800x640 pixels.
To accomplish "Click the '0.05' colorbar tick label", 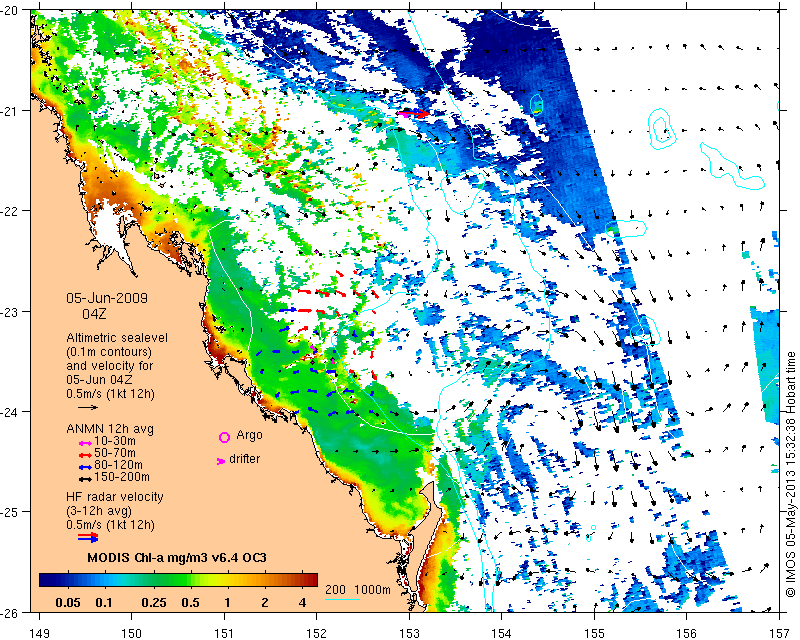I will (68, 603).
